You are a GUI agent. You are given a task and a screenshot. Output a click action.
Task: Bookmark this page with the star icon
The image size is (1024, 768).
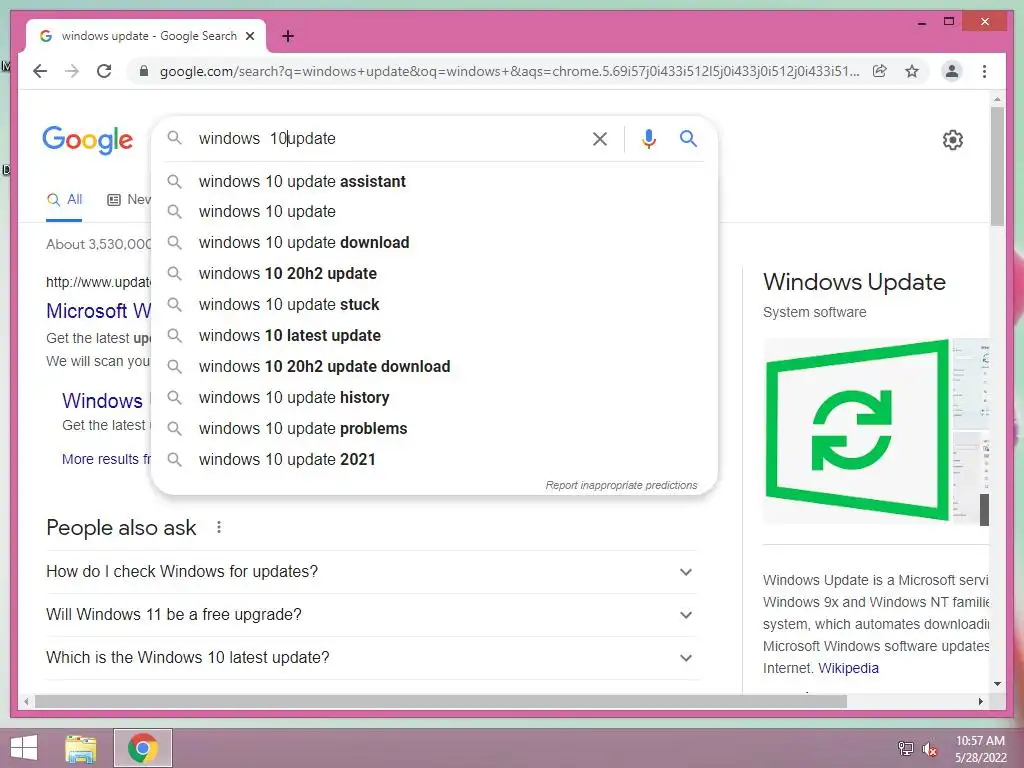coord(912,71)
